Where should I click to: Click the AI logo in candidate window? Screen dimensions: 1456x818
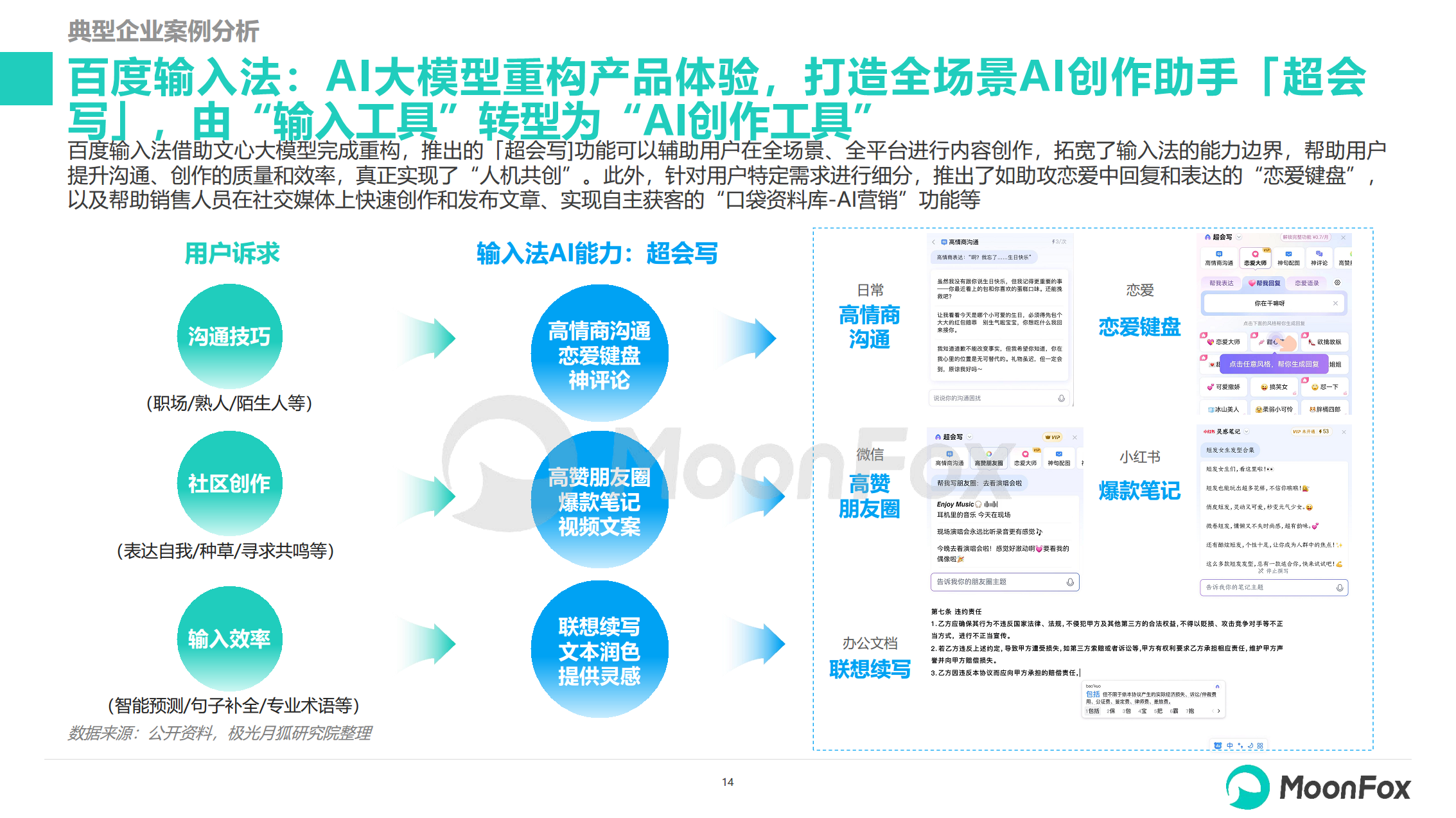click(x=1217, y=686)
